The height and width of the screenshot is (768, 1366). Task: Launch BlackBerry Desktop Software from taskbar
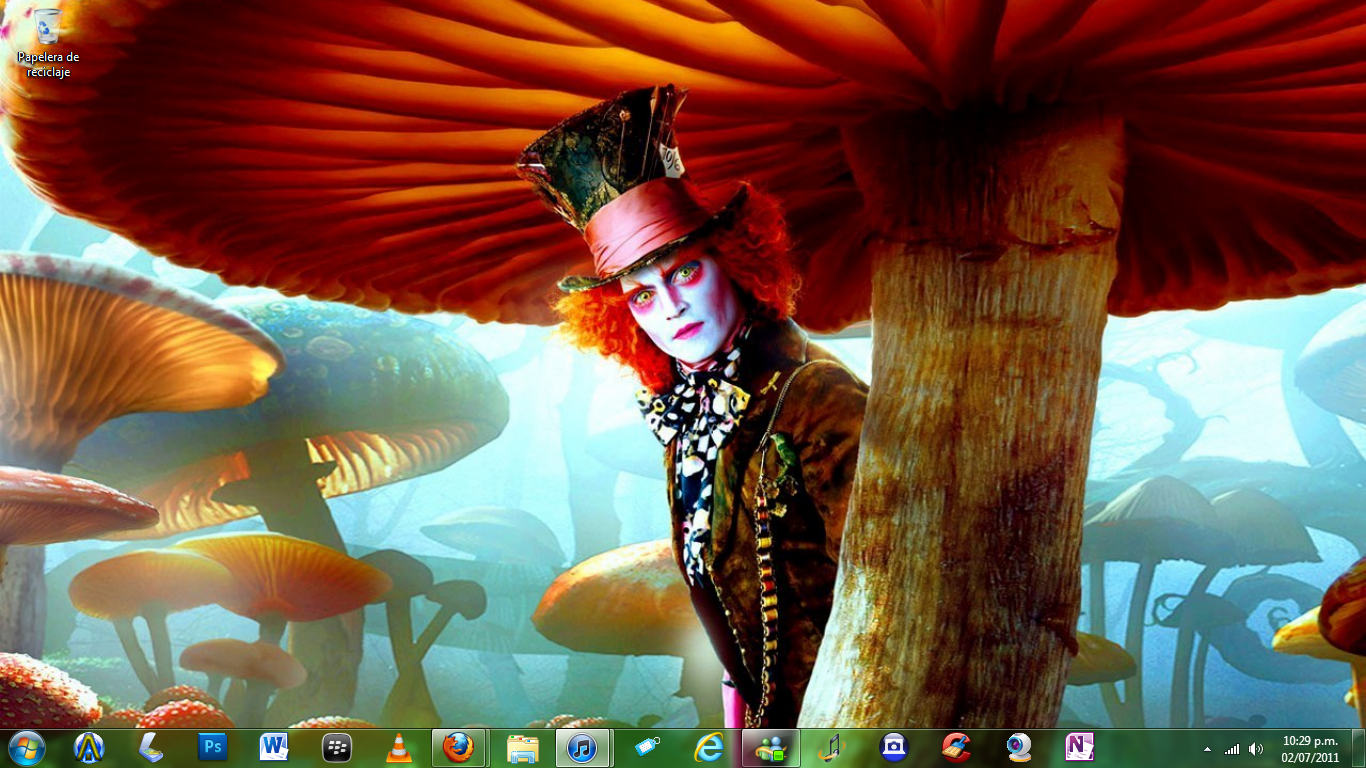pyautogui.click(x=336, y=747)
